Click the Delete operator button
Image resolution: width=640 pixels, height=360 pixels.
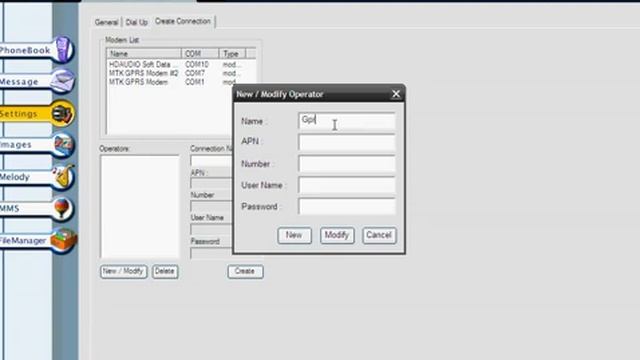click(x=165, y=271)
